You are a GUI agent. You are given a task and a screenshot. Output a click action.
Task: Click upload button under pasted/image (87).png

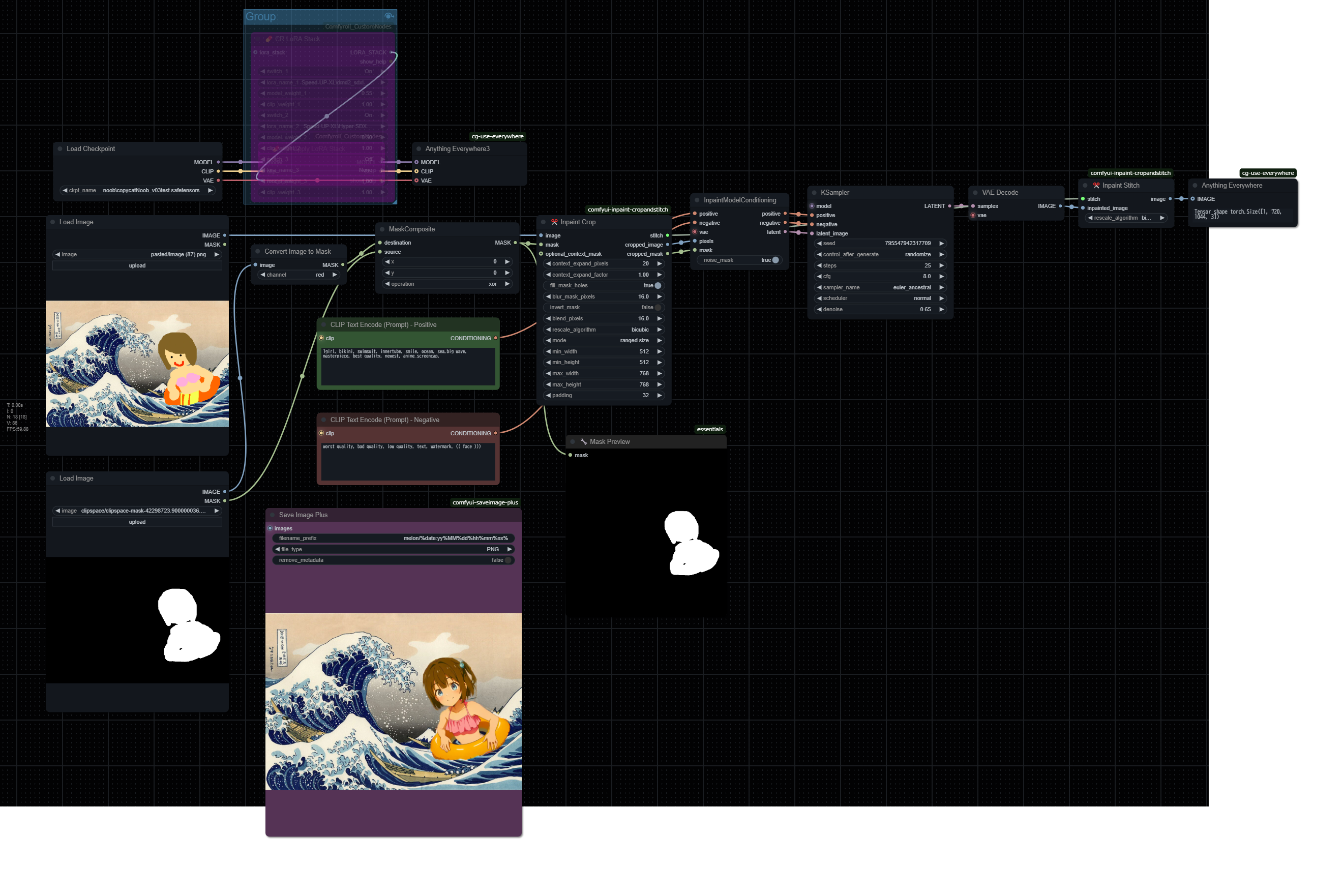coord(137,266)
